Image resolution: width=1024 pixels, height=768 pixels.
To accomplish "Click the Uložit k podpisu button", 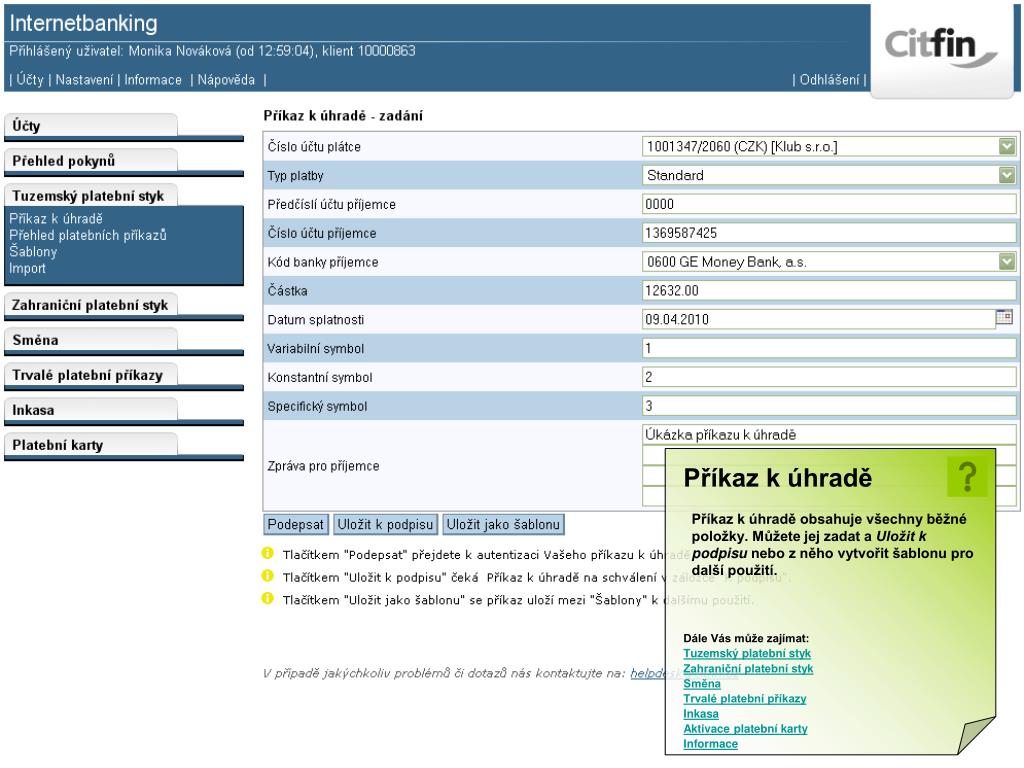I will tap(385, 524).
